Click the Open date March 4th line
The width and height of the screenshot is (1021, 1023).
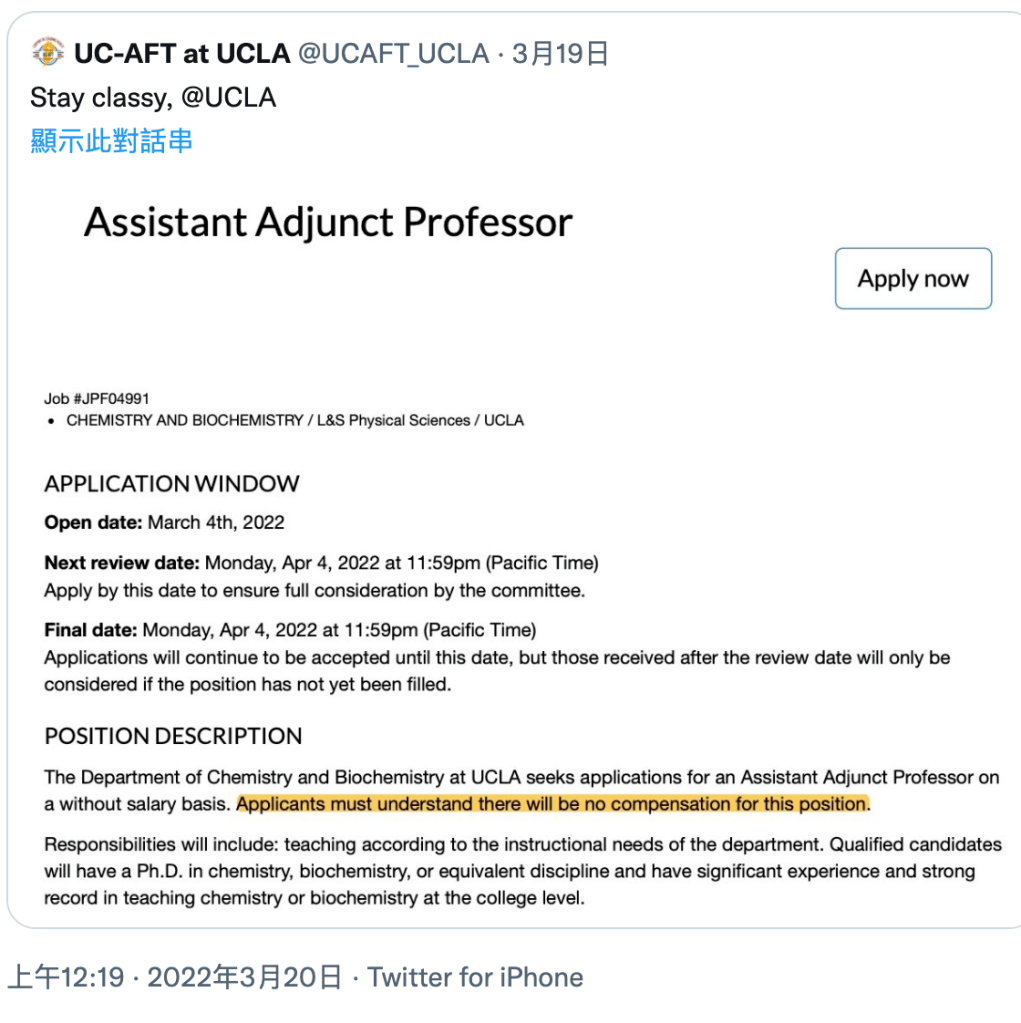[x=164, y=523]
